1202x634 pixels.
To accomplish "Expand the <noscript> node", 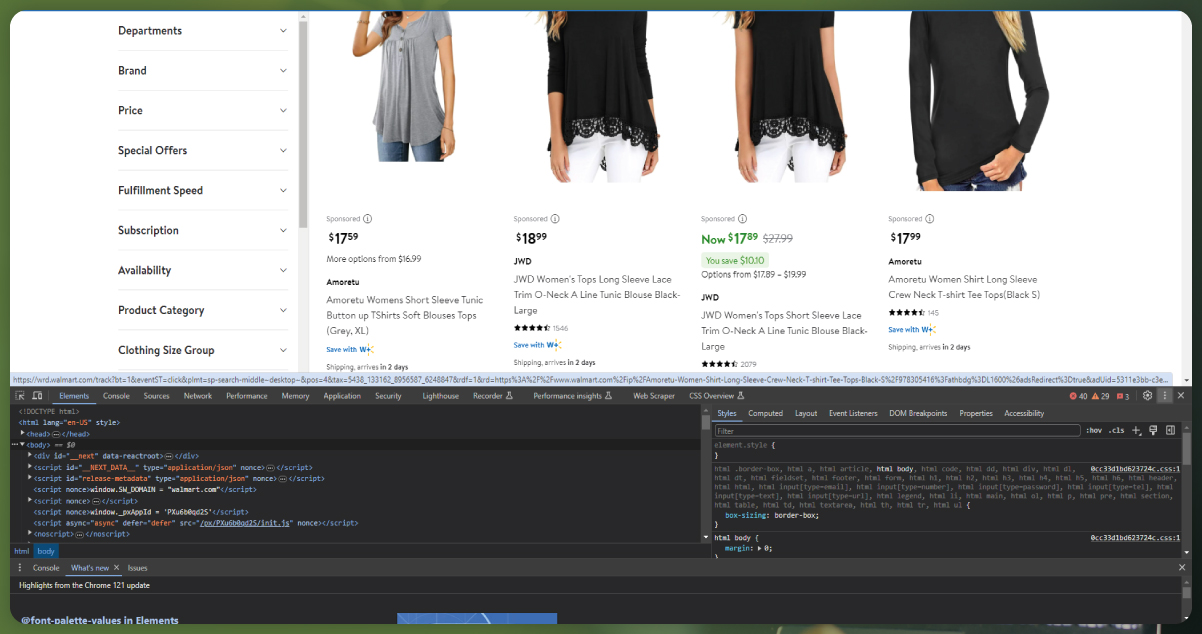I will tap(30, 534).
